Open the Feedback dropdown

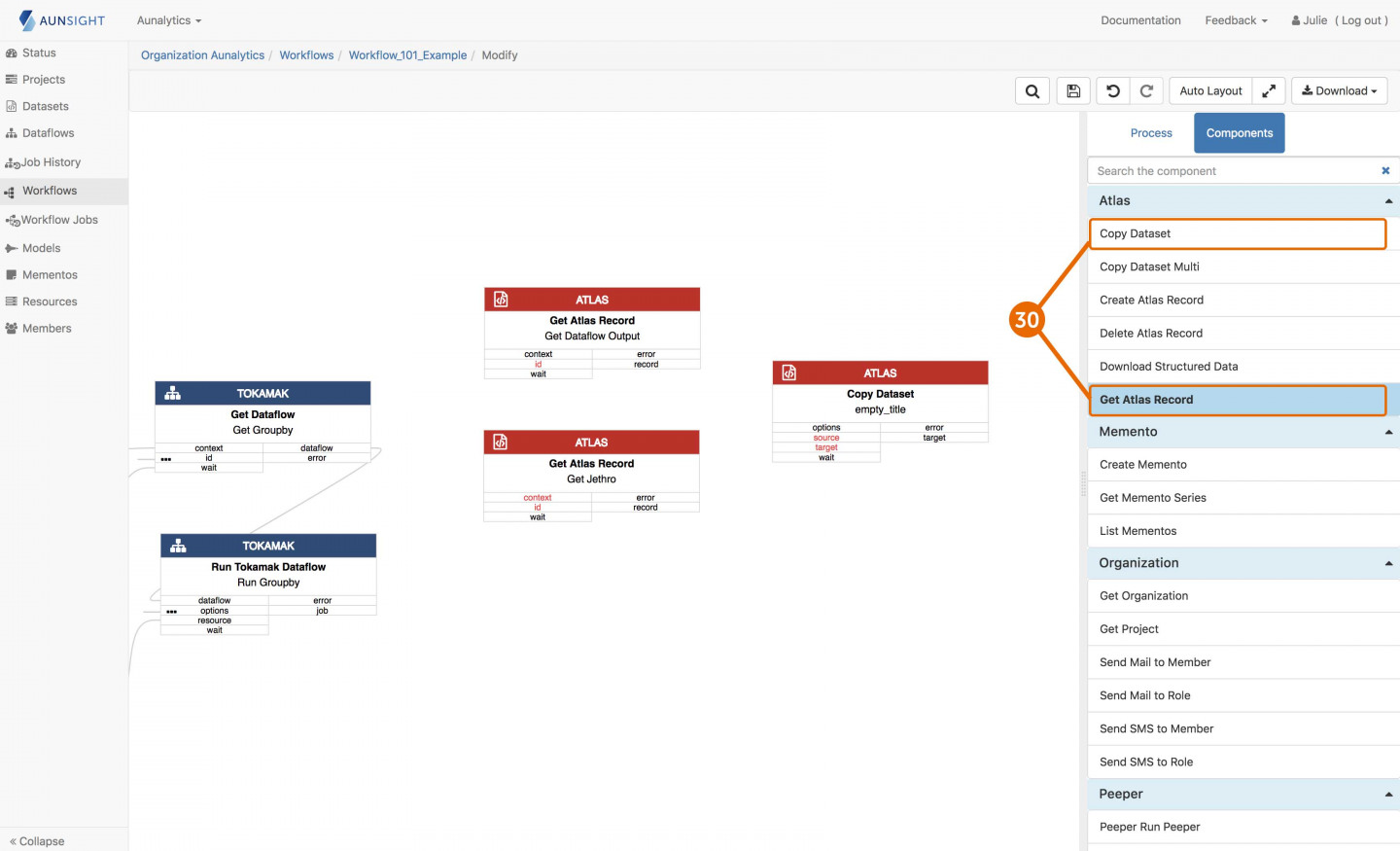(1236, 20)
